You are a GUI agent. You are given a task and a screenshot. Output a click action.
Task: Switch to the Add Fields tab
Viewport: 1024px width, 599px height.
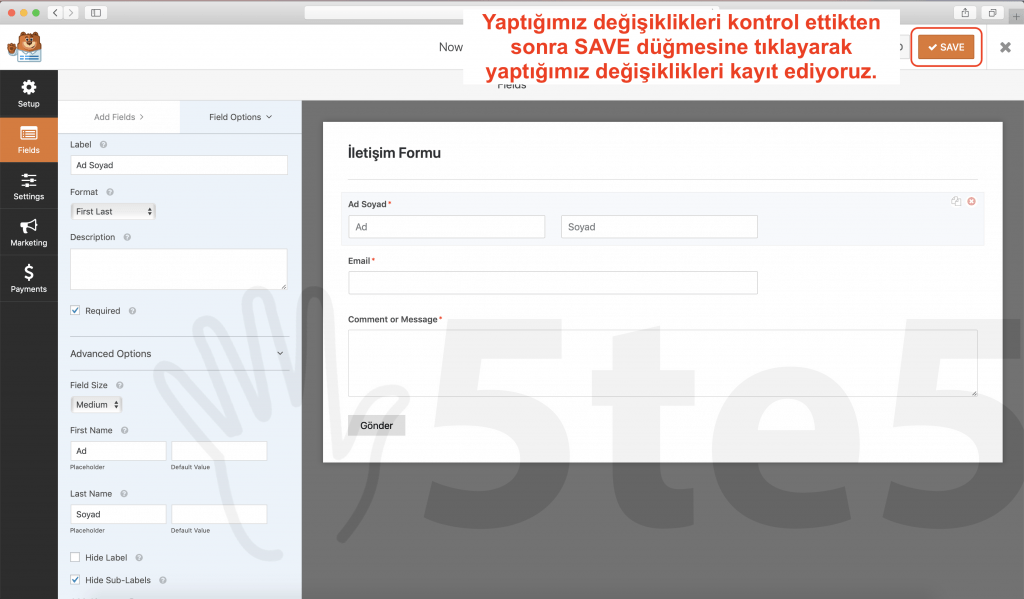[119, 117]
